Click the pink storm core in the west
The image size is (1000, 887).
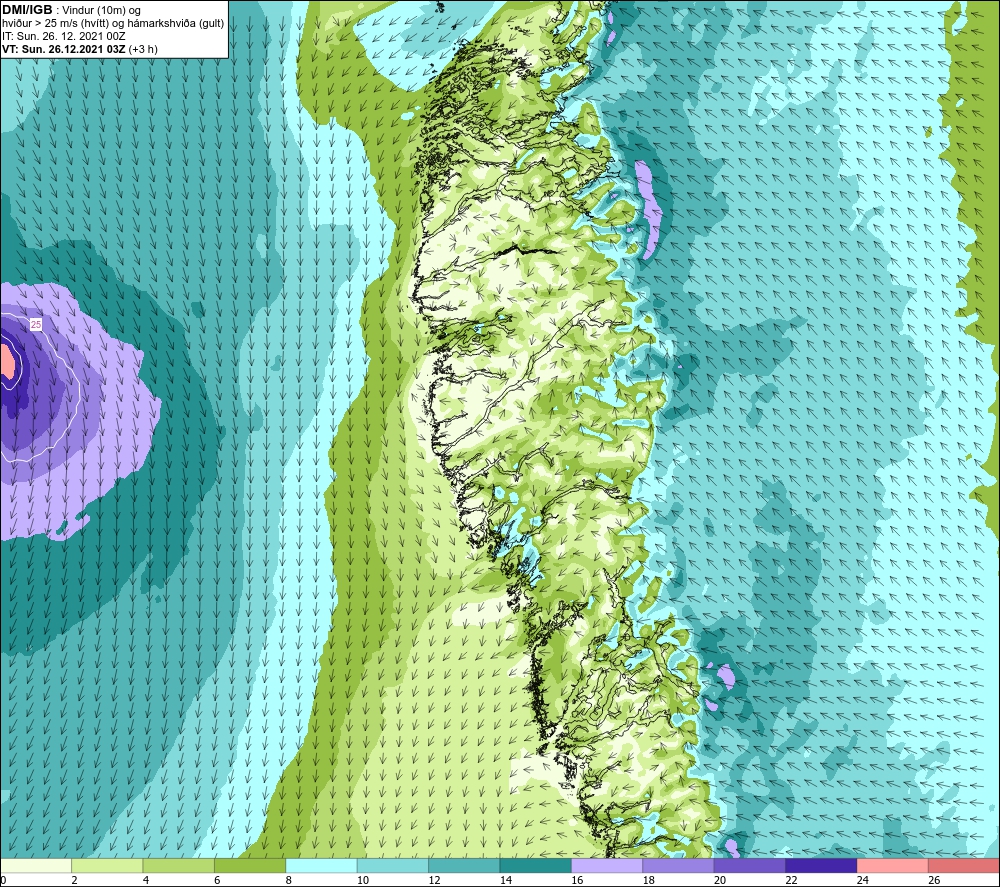pyautogui.click(x=7, y=363)
